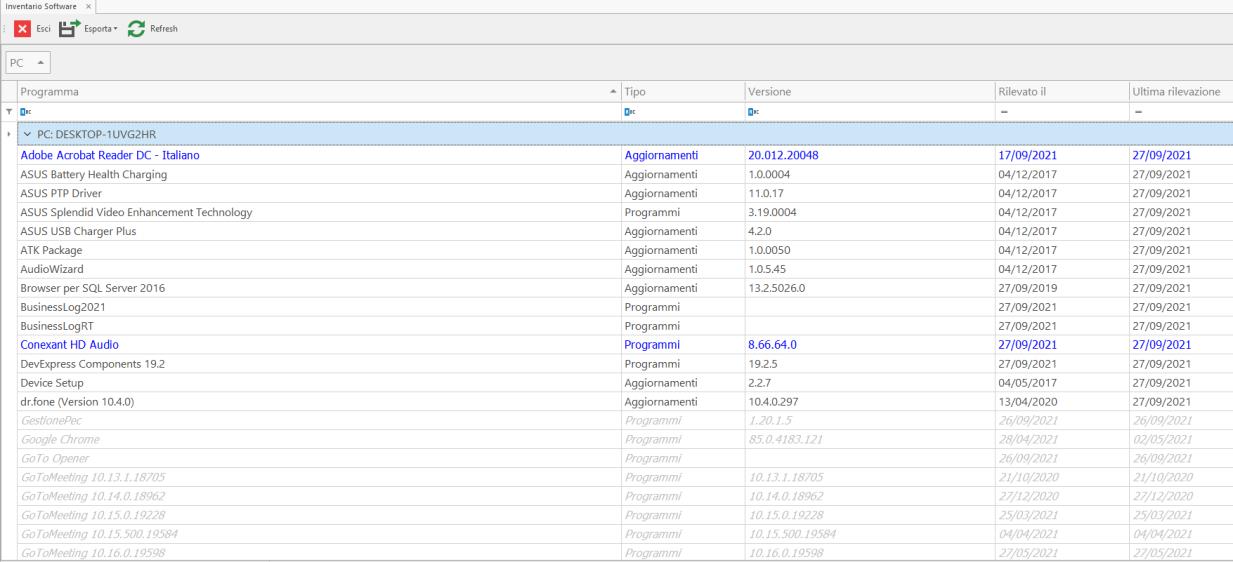
Task: Click Tipo cell of Device Setup row
Action: [682, 383]
